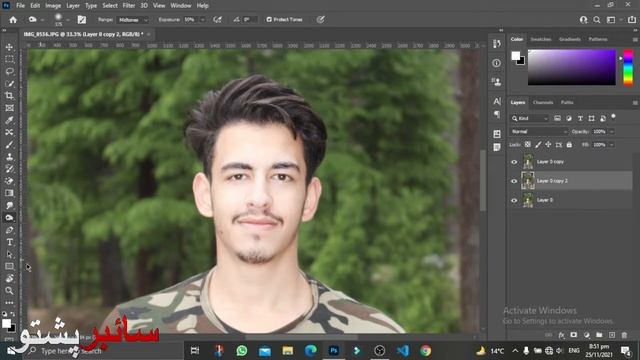The width and height of the screenshot is (640, 360).
Task: Hide the Layer 0 layer
Action: (514, 200)
